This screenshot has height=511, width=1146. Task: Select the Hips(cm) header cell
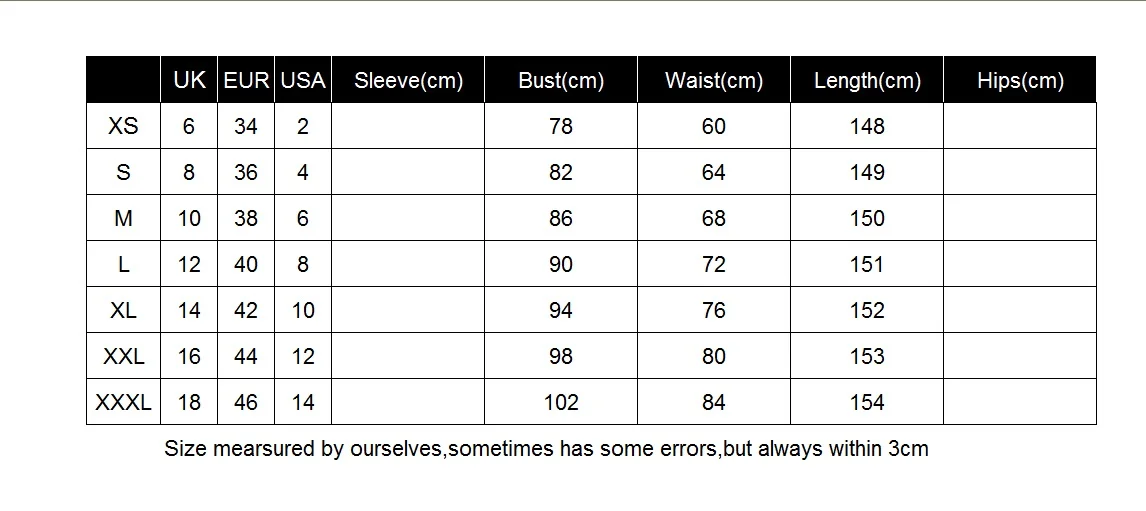click(x=1020, y=81)
